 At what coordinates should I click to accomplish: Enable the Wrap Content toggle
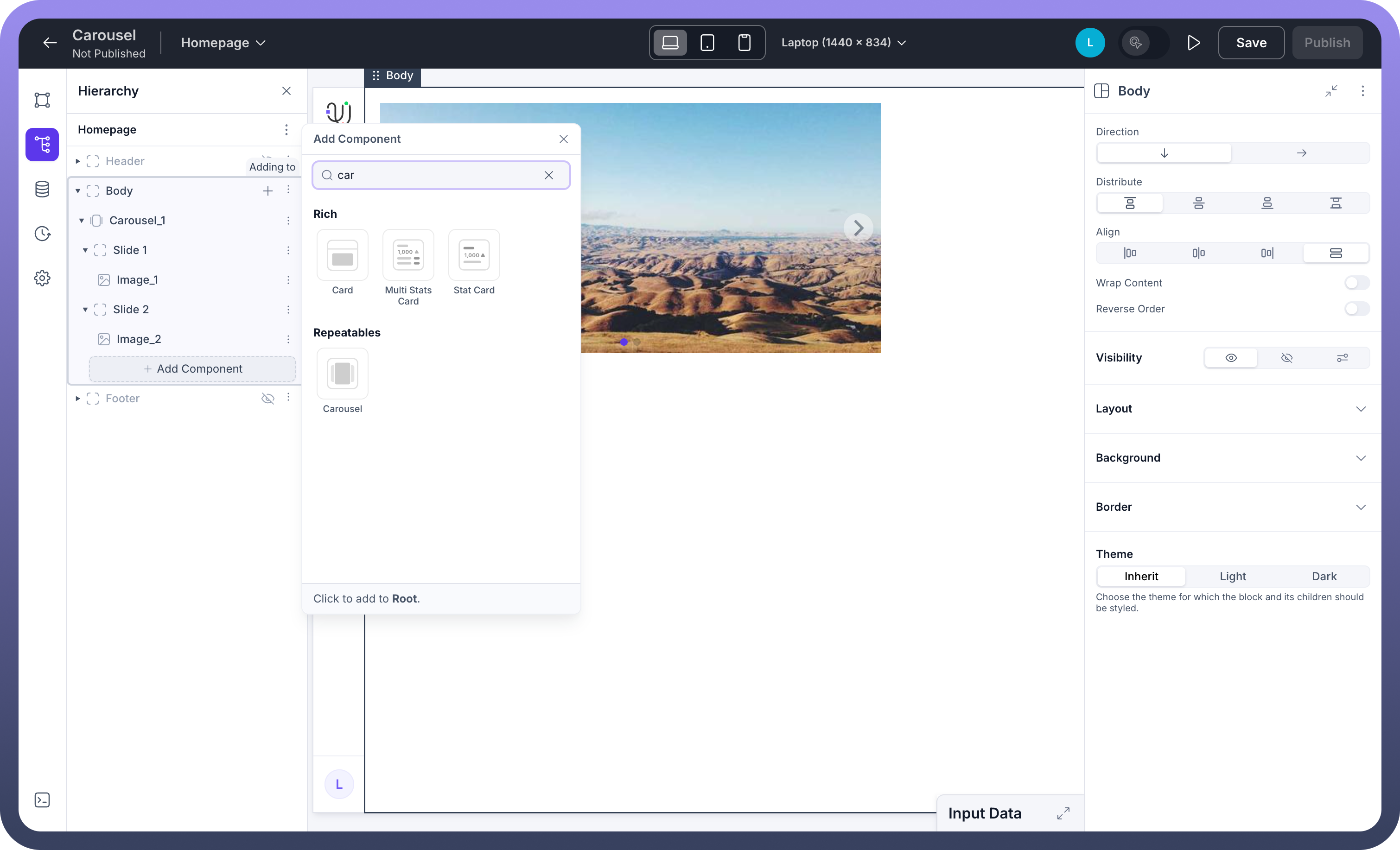(x=1356, y=283)
